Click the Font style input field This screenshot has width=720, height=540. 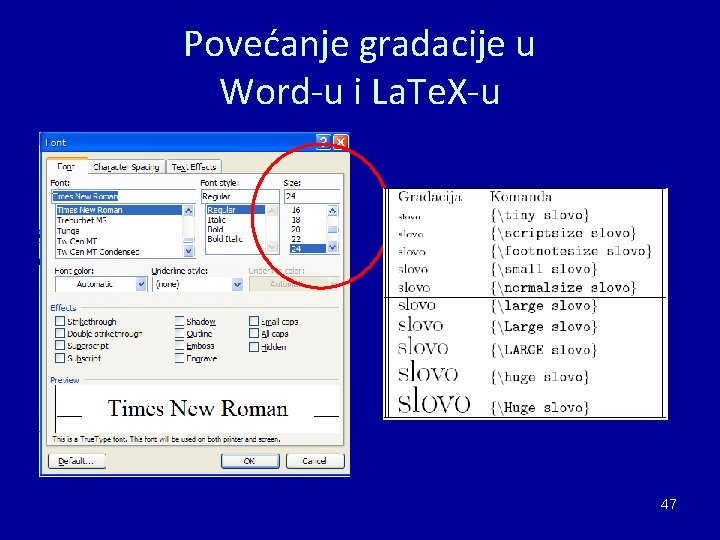[240, 196]
